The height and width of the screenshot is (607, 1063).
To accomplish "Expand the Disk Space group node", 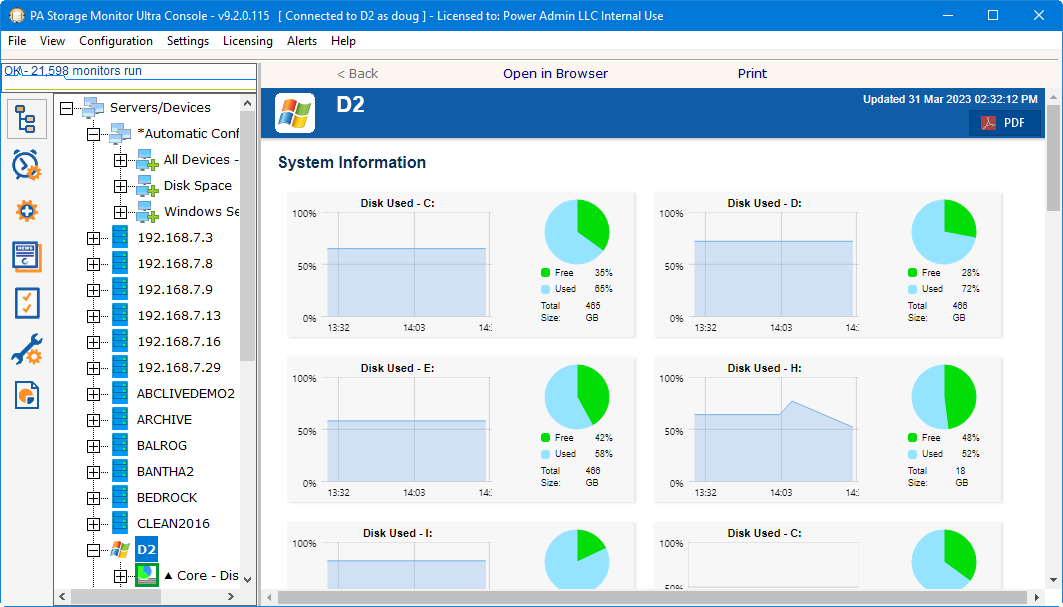I will [x=120, y=186].
